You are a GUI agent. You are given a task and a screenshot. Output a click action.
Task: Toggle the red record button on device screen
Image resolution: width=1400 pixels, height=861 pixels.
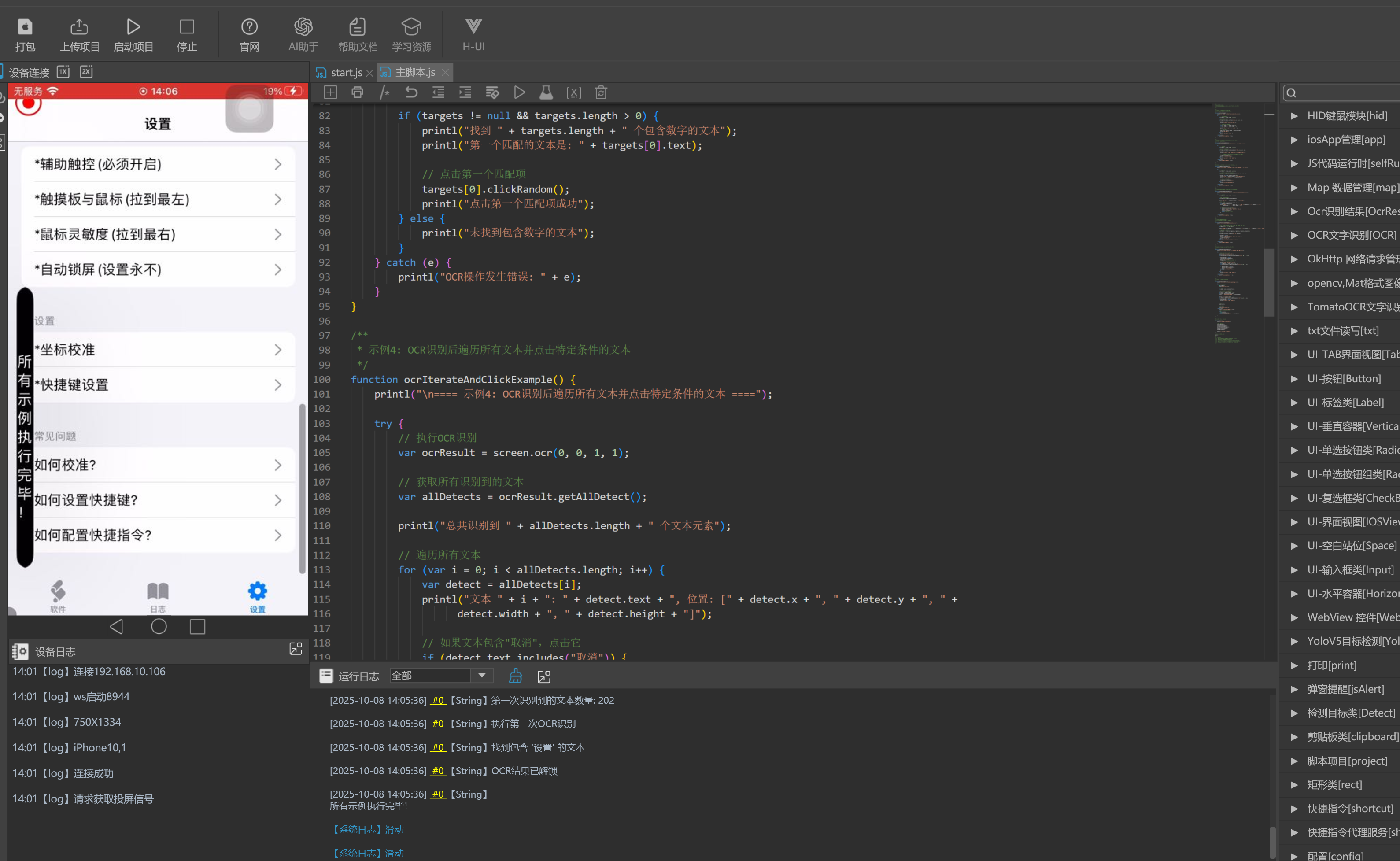[x=29, y=103]
